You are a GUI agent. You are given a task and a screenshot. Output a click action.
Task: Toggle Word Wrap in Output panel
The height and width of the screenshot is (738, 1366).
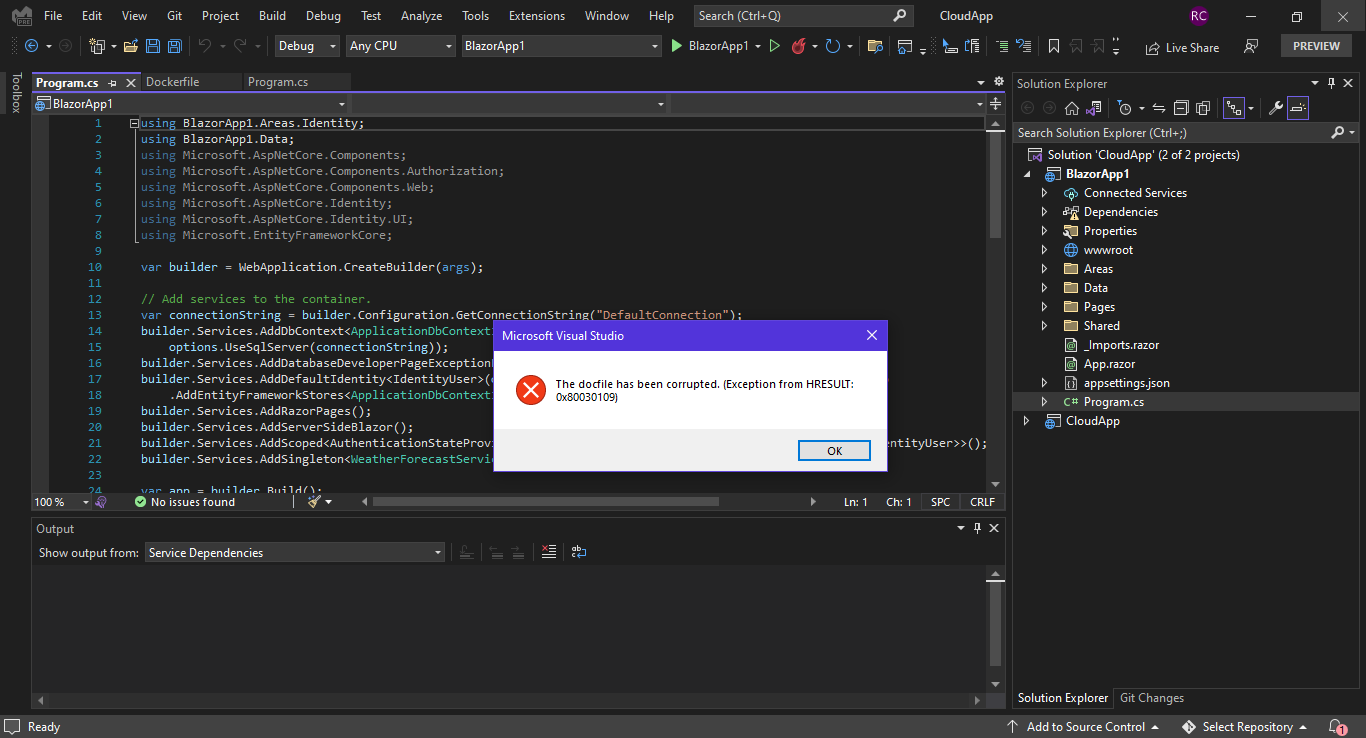pos(579,552)
